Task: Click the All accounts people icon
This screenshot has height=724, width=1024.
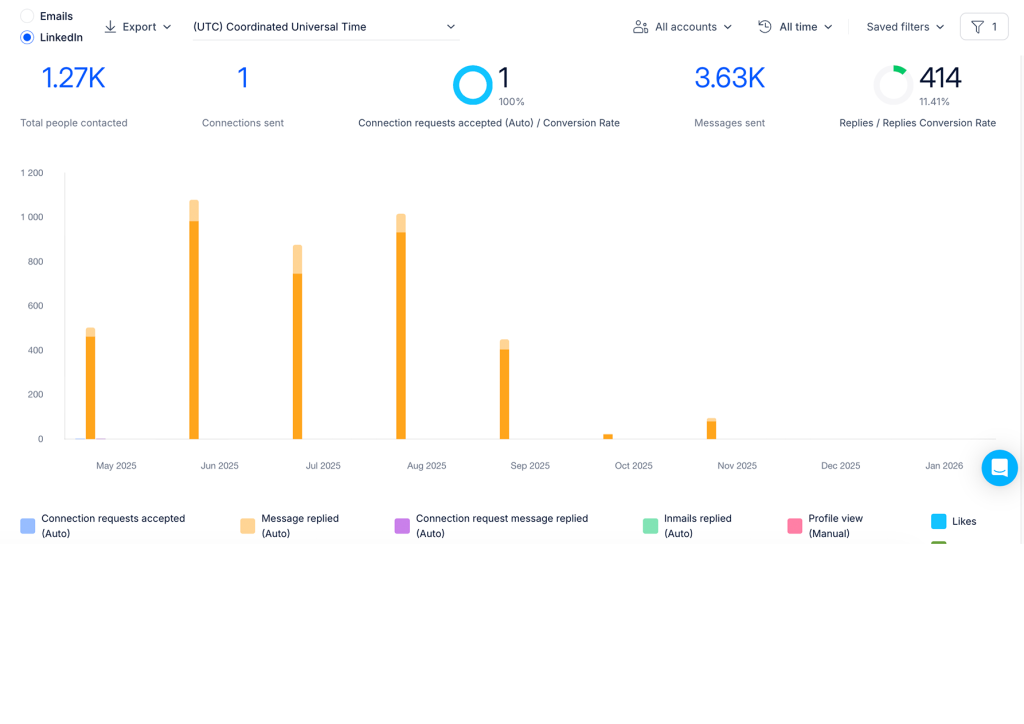Action: (x=640, y=27)
